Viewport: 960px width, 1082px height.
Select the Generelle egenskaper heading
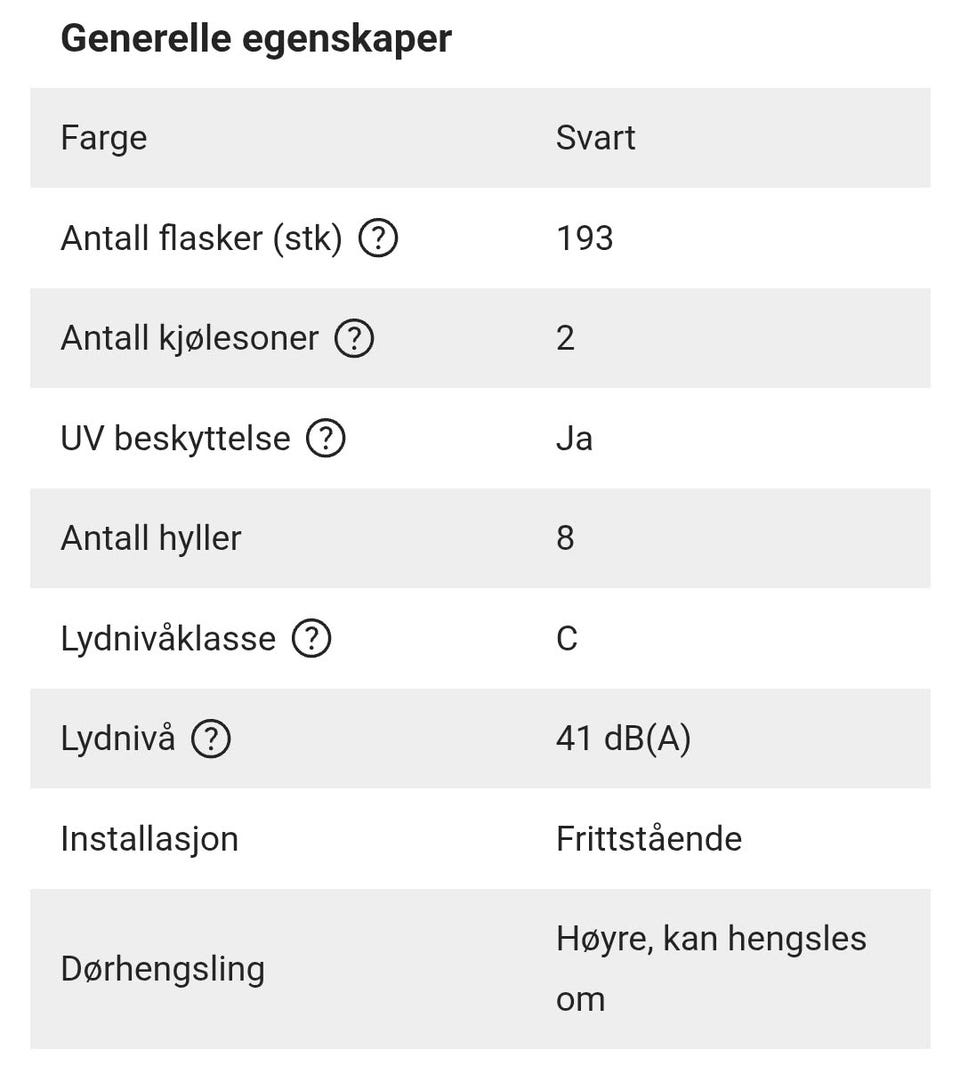click(256, 38)
